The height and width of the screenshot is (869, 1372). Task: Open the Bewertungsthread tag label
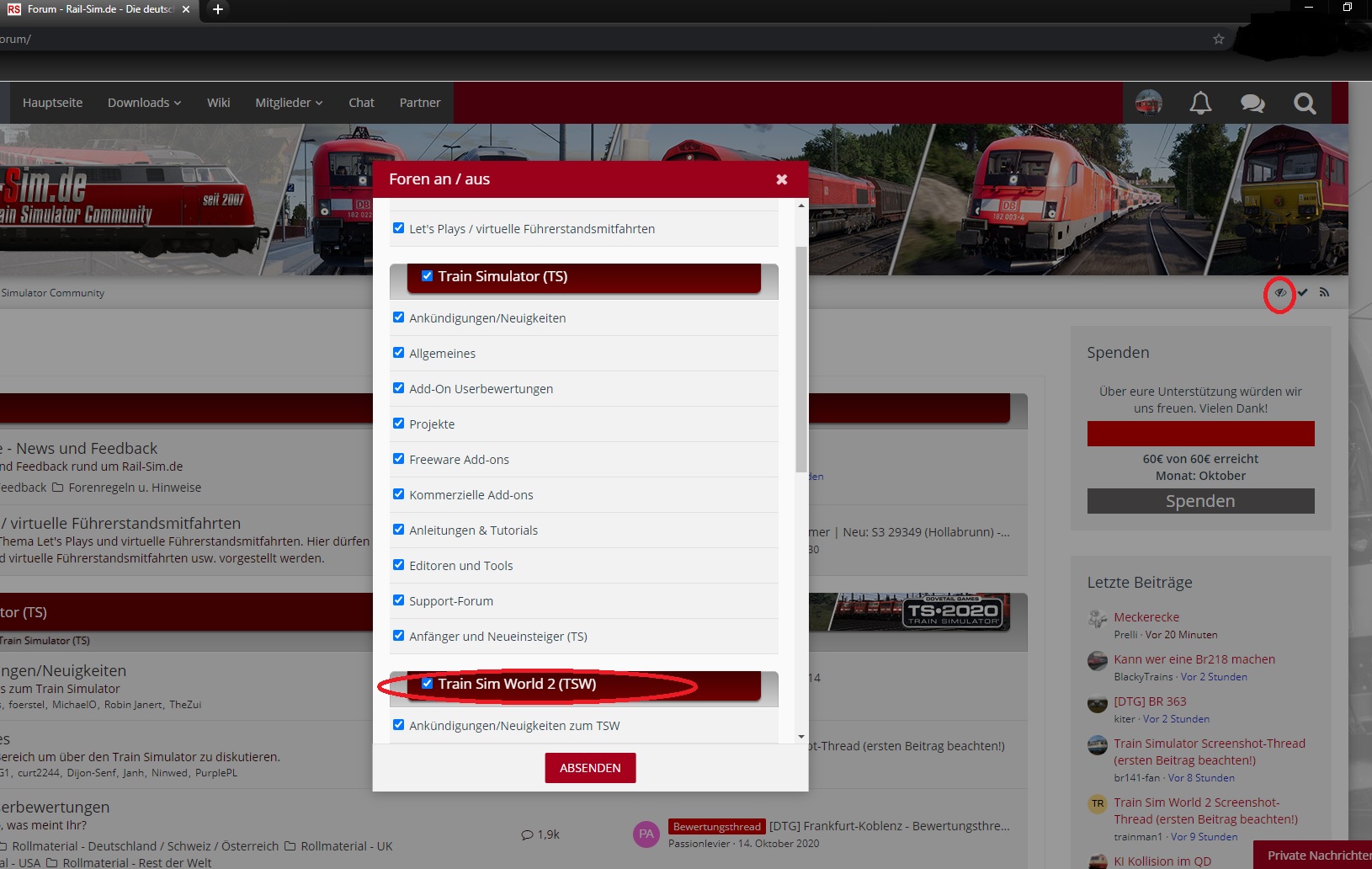tap(716, 827)
